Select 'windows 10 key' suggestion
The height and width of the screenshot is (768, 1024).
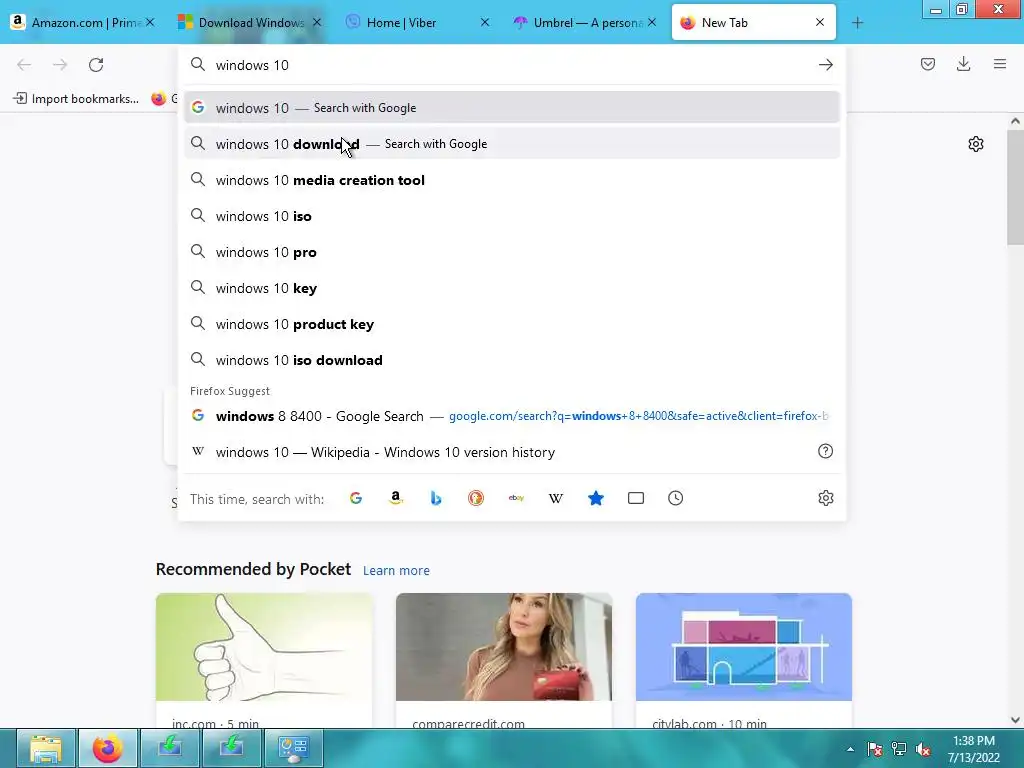point(512,287)
